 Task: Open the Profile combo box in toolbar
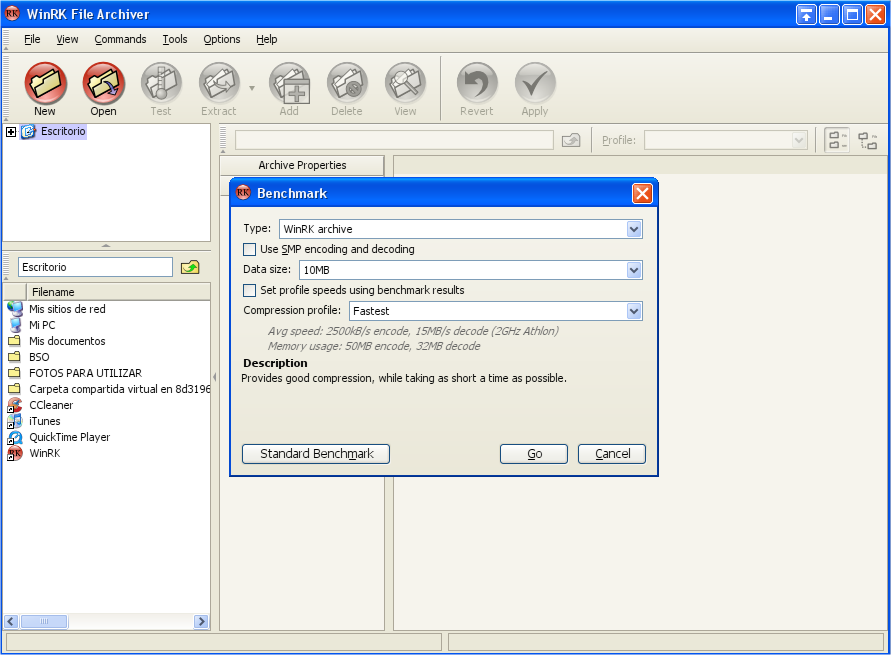click(x=726, y=140)
